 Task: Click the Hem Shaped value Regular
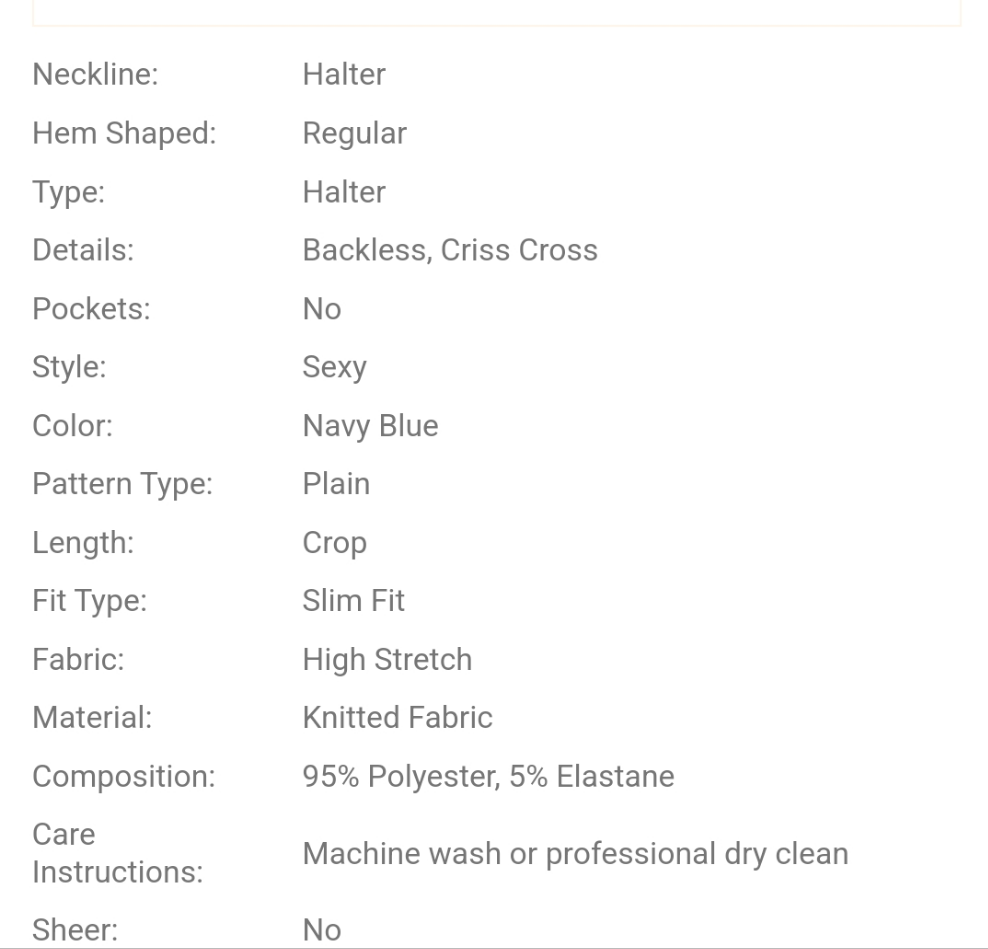click(354, 133)
